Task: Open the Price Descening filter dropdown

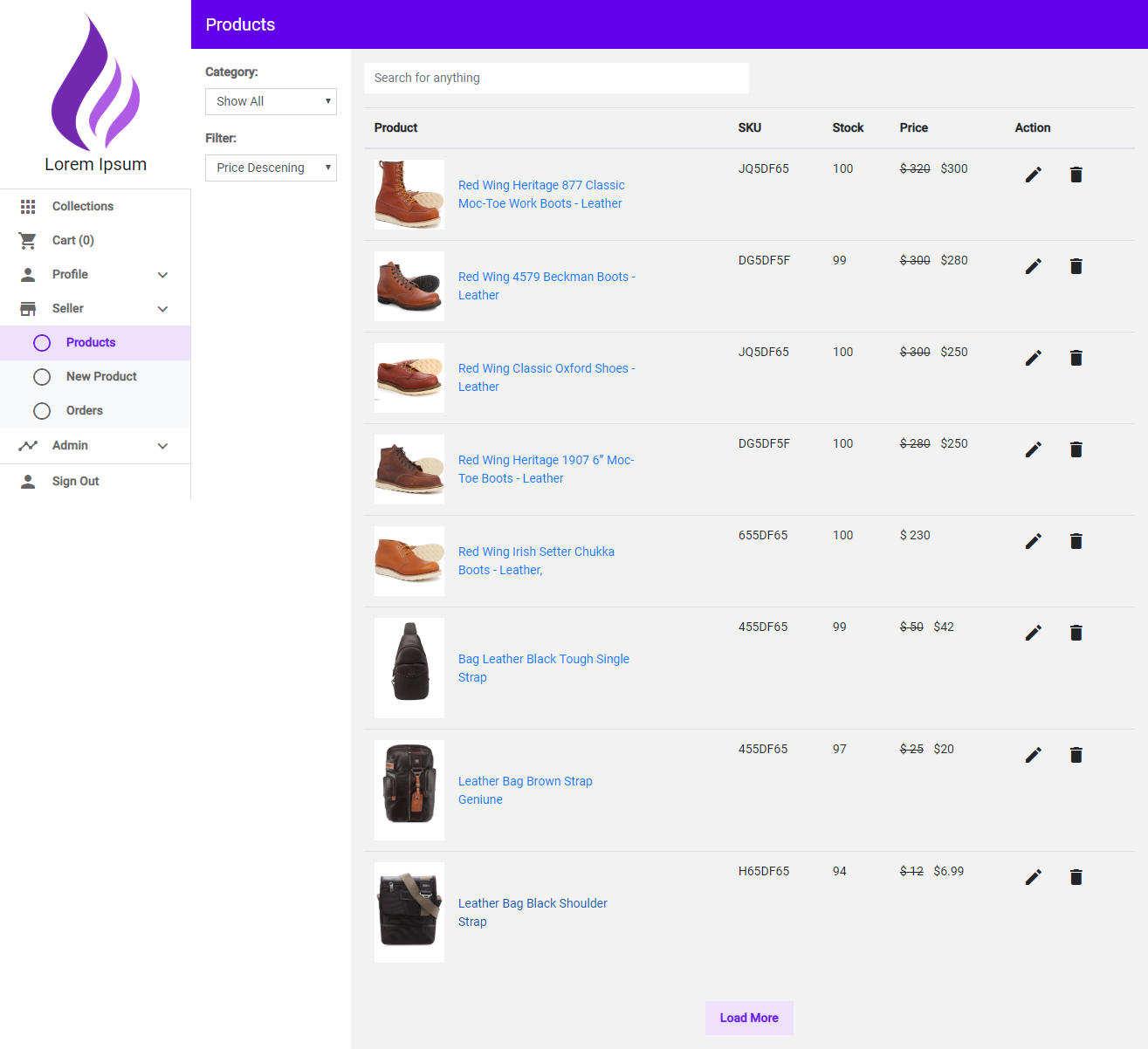Action: point(271,168)
